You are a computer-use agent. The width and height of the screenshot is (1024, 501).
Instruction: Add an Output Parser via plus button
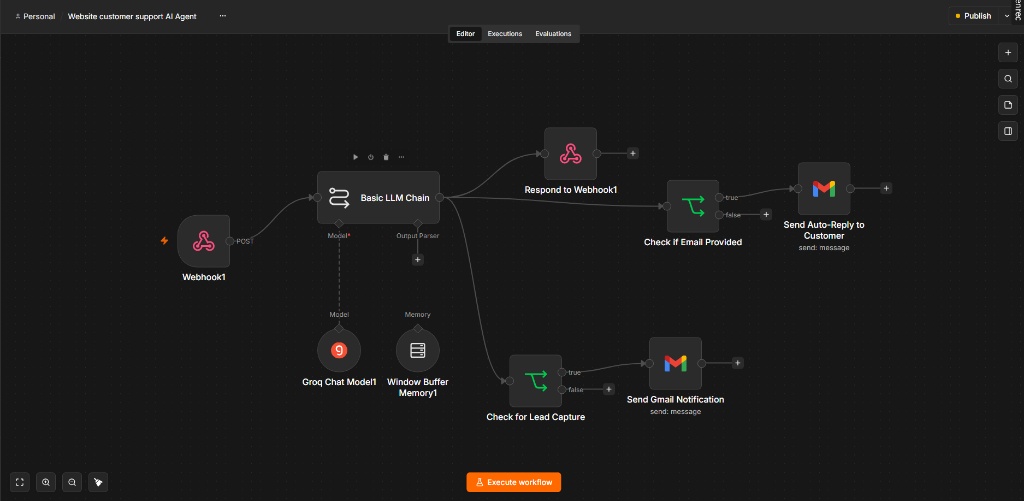tap(418, 259)
